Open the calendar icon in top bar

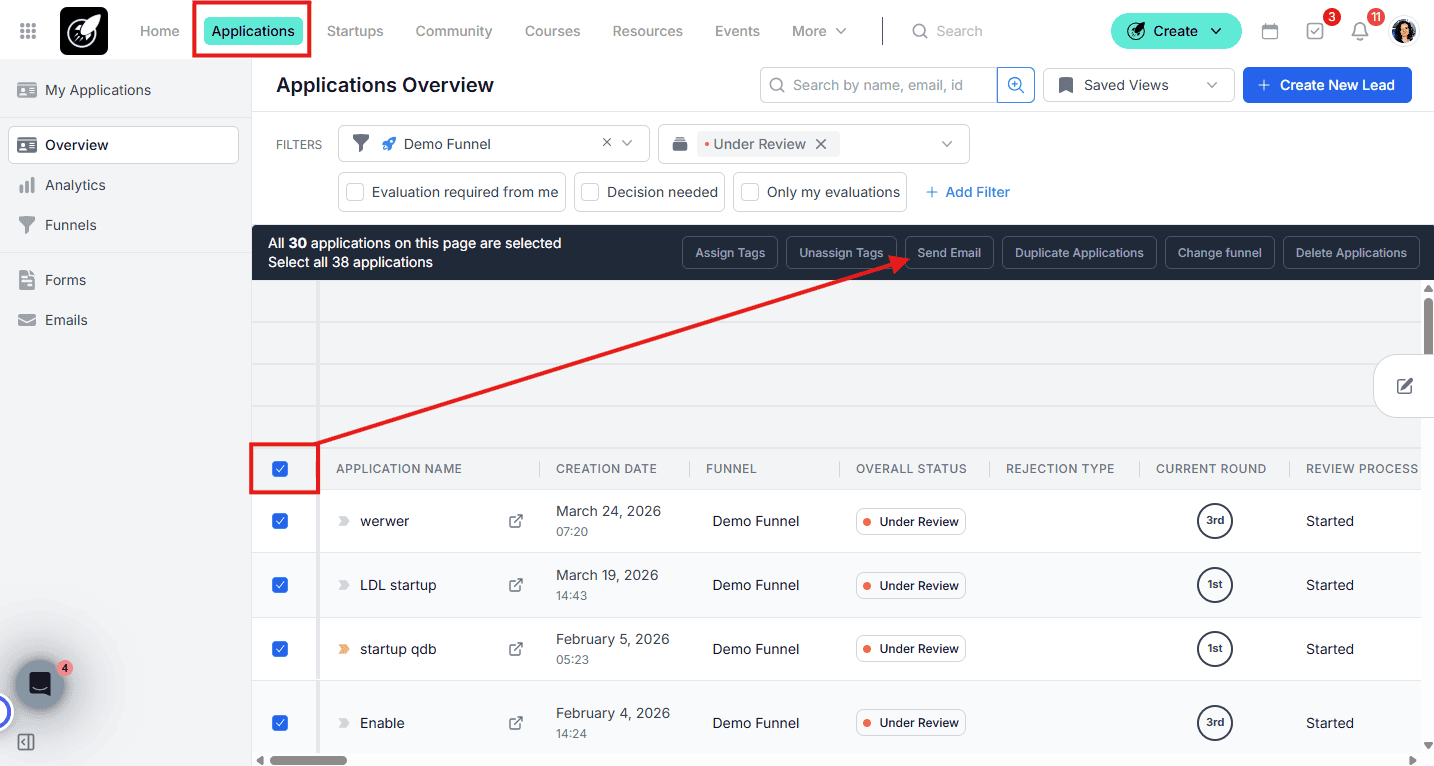(x=1270, y=31)
